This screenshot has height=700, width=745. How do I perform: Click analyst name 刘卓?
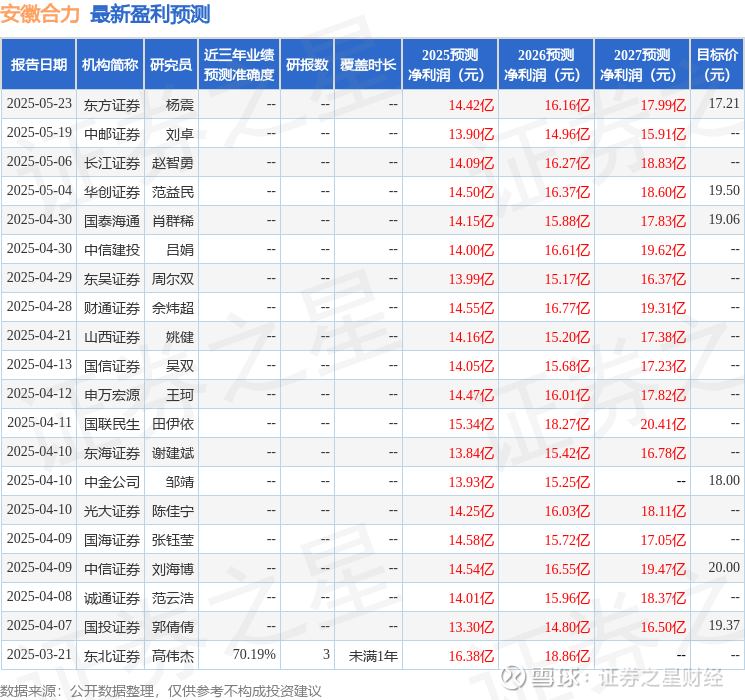(180, 134)
